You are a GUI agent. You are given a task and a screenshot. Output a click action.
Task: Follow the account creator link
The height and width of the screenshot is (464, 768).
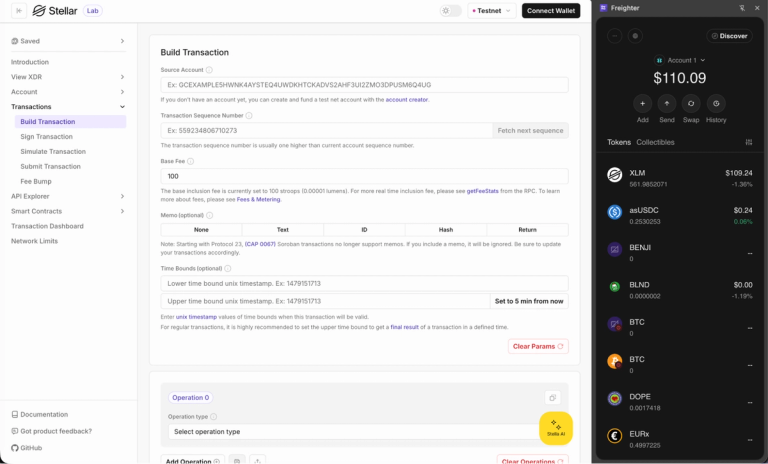pos(407,99)
